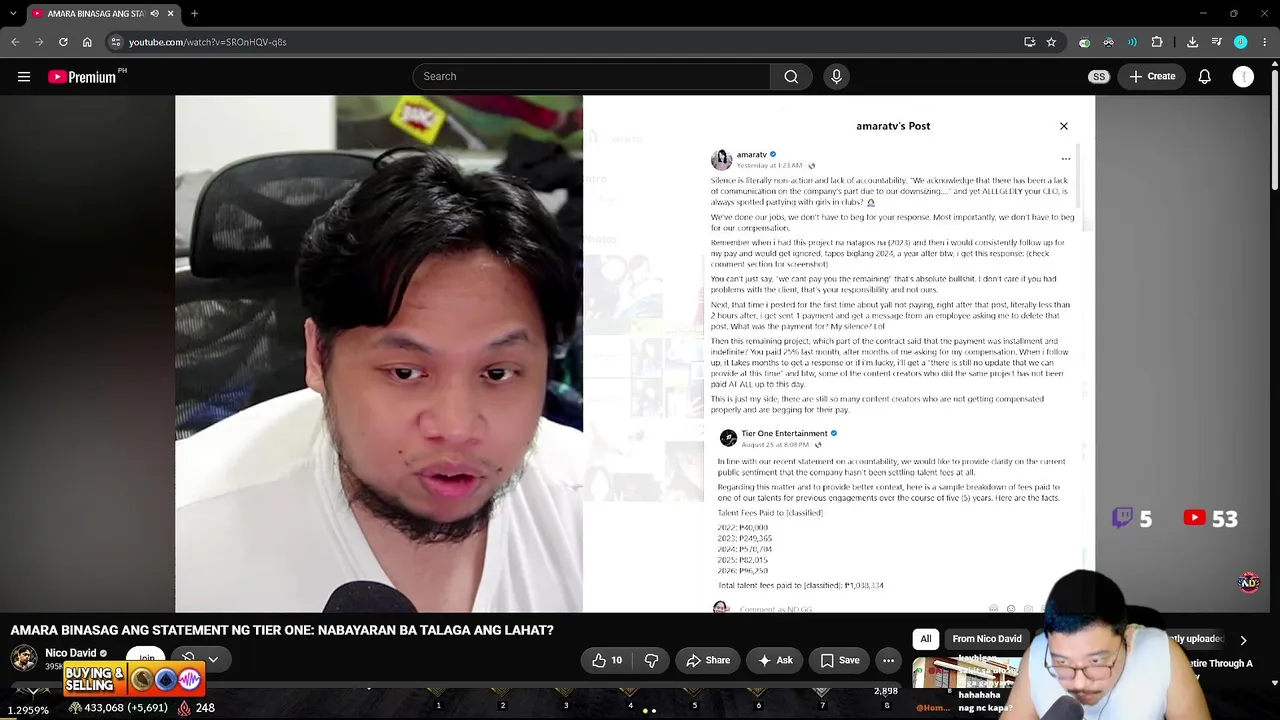The height and width of the screenshot is (720, 1280).
Task: Open the tab search dropdown arrow
Action: 12,13
